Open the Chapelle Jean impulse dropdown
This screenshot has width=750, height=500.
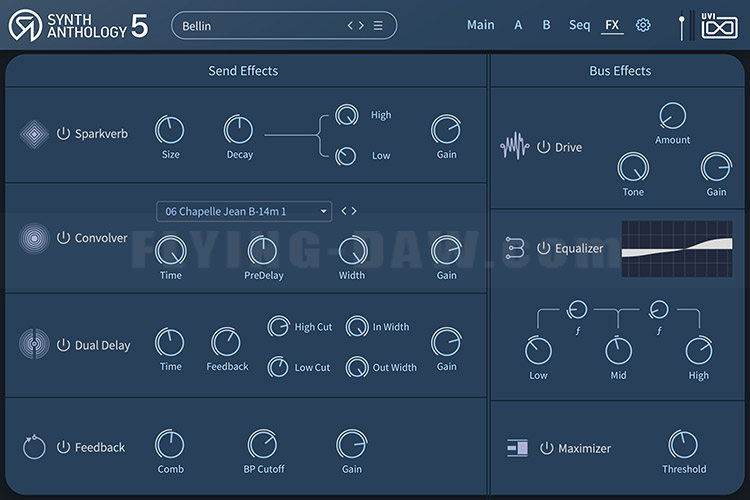click(x=244, y=211)
